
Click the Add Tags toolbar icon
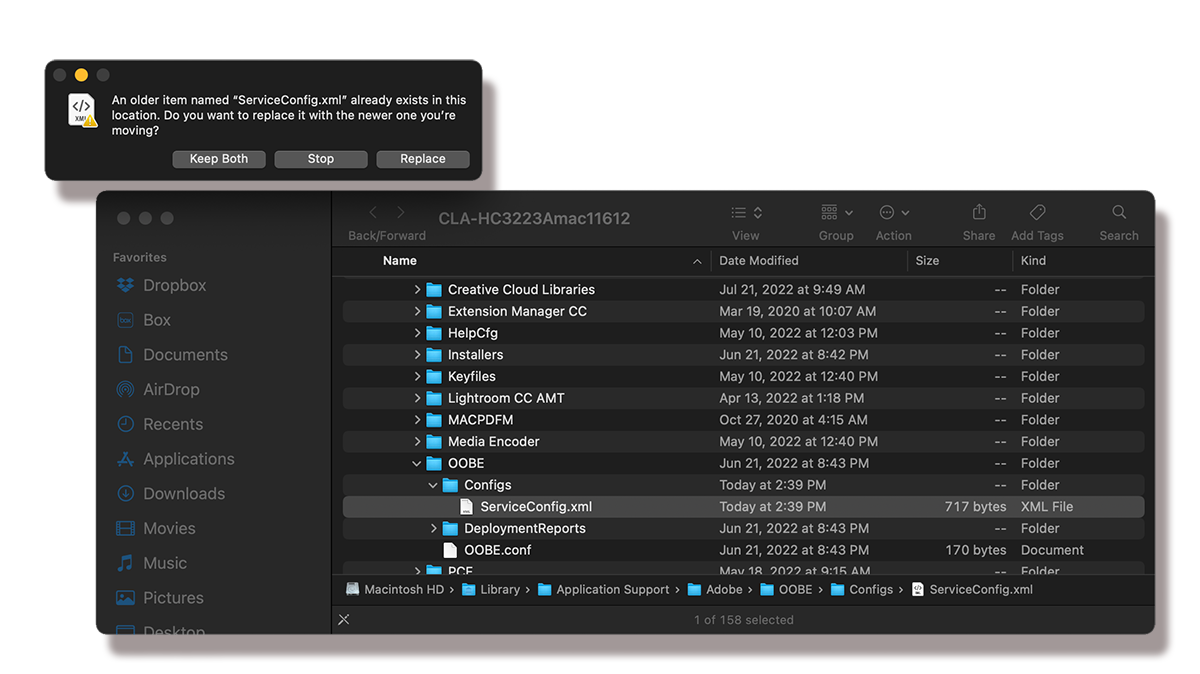(1037, 212)
